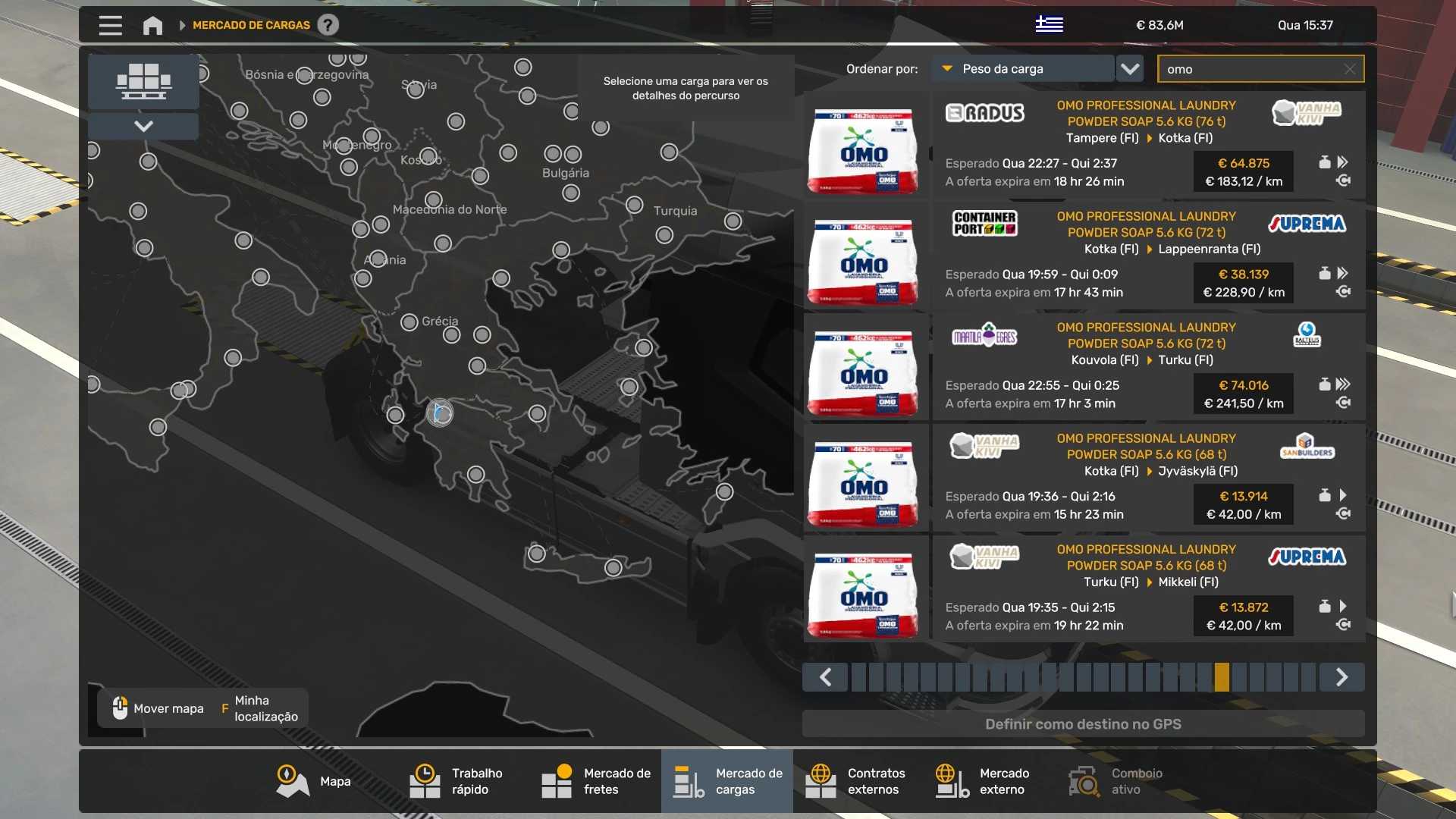Screen dimensions: 1456x819
Task: Clear the search field with the X
Action: [x=1350, y=69]
